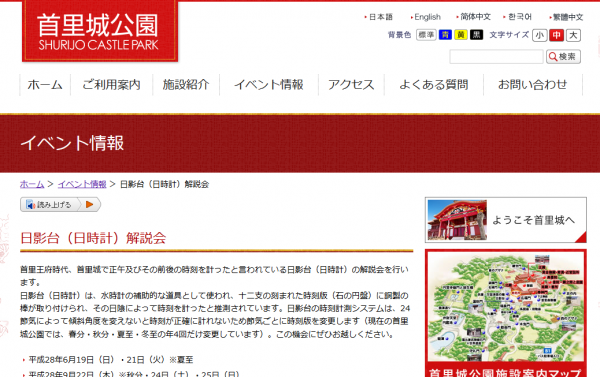This screenshot has width=600, height=377.
Task: Click the speaker icon on the read-aloud bar
Action: click(x=30, y=205)
